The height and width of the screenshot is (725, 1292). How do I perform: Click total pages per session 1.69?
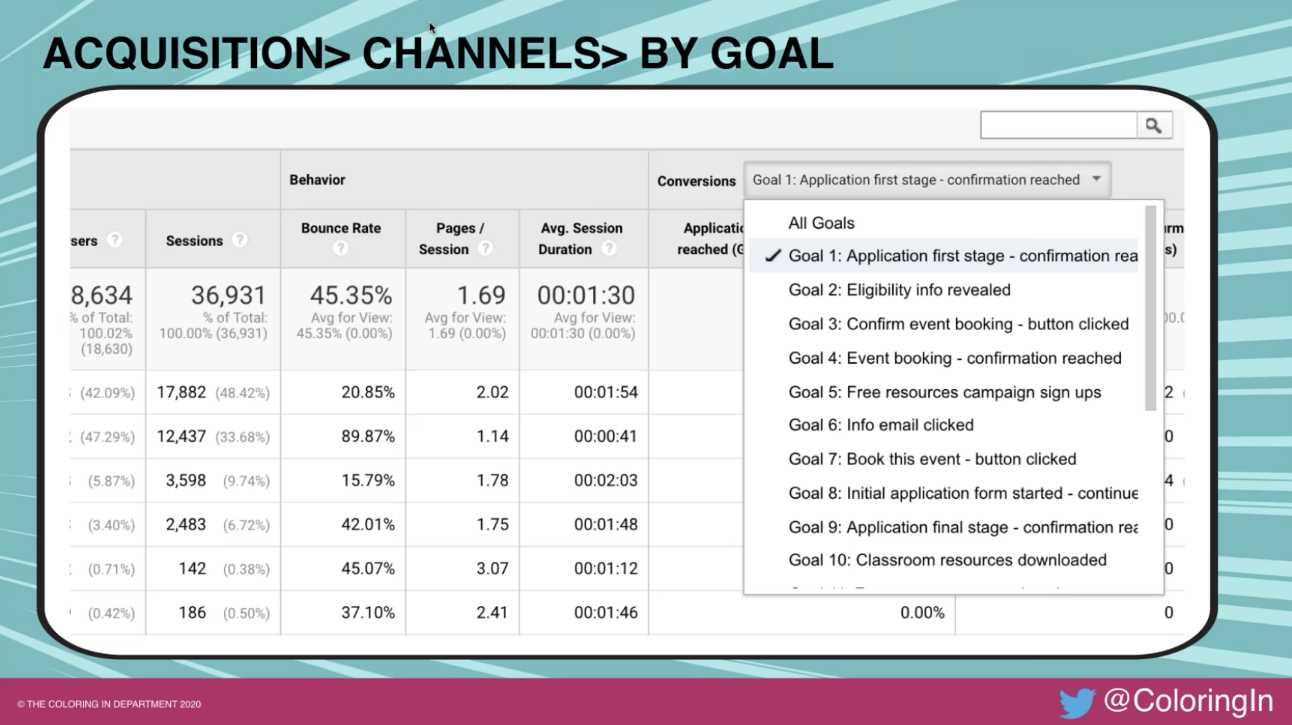click(x=481, y=296)
